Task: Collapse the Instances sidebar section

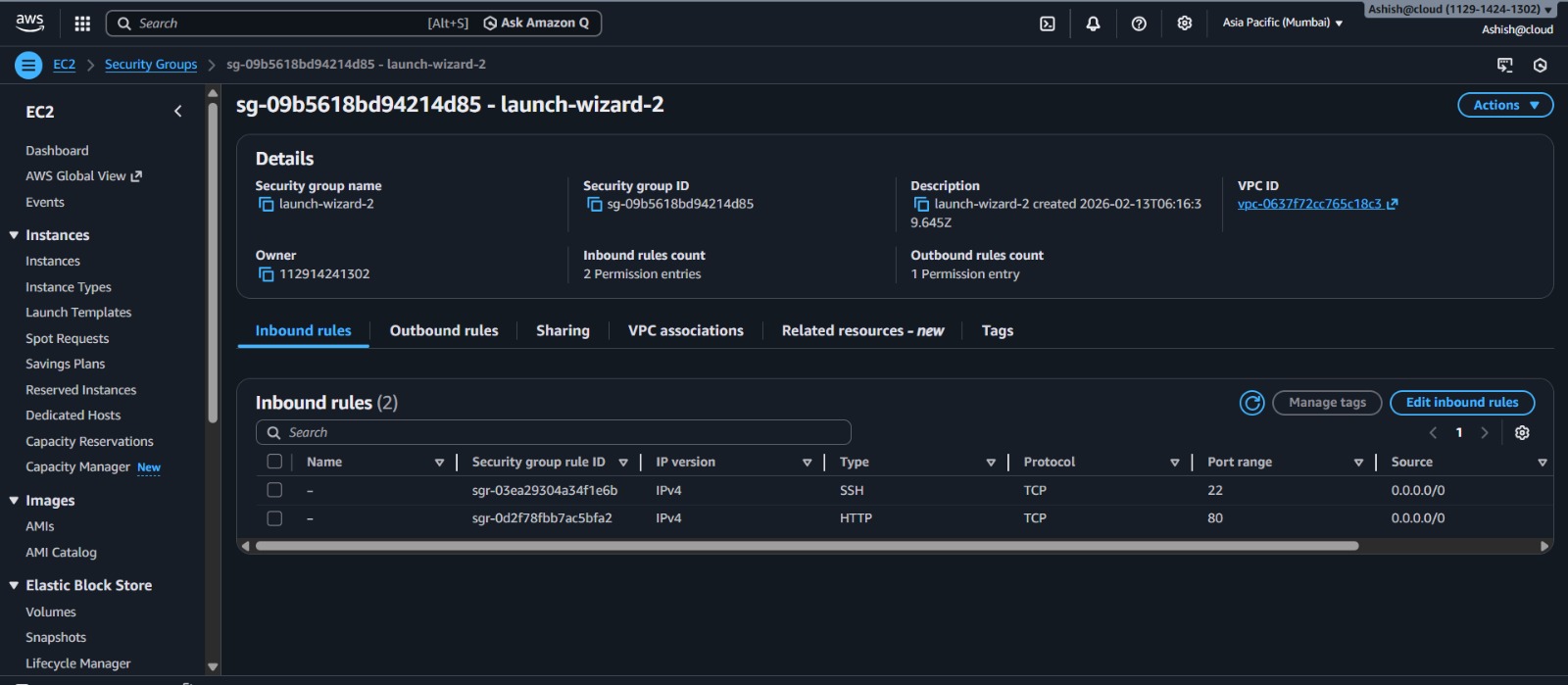Action: pyautogui.click(x=14, y=235)
